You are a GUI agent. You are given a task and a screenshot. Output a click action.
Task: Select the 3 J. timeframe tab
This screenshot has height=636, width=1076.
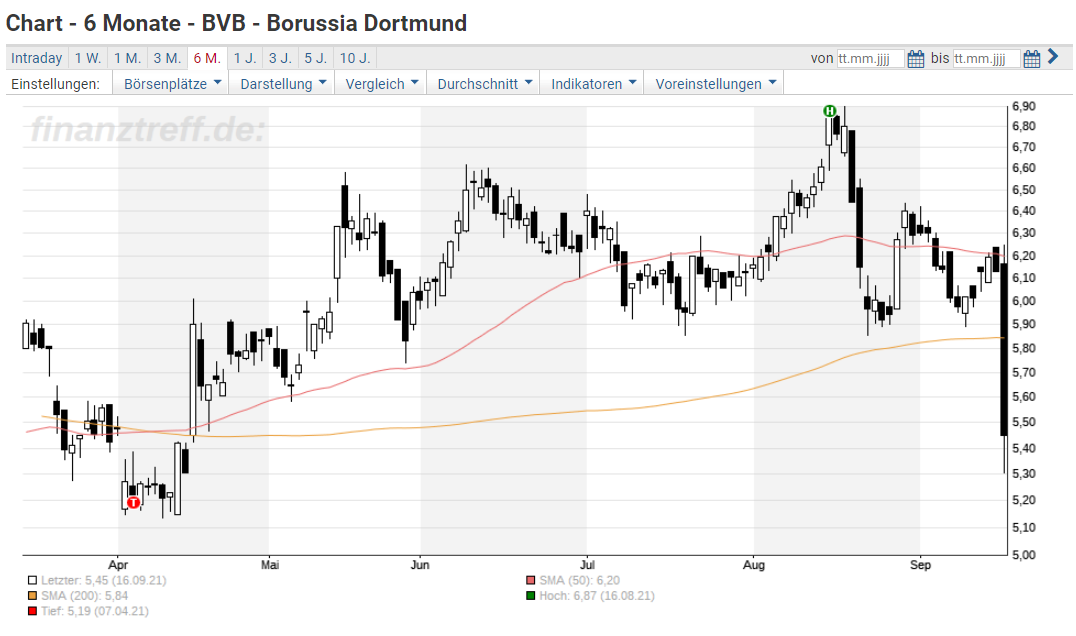coord(281,58)
